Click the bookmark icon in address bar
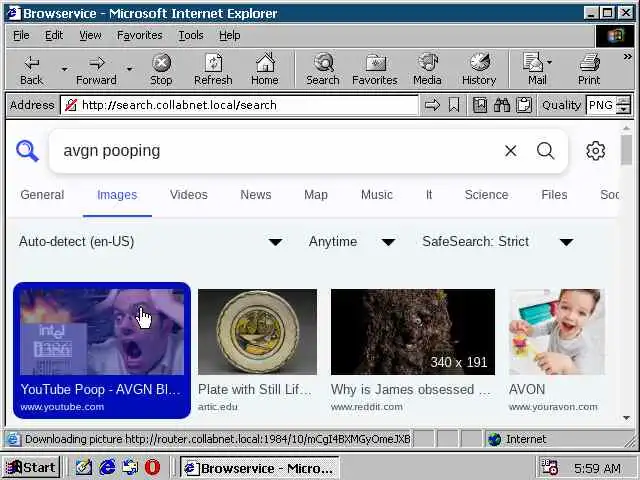Screen dimensions: 640x480 454,105
